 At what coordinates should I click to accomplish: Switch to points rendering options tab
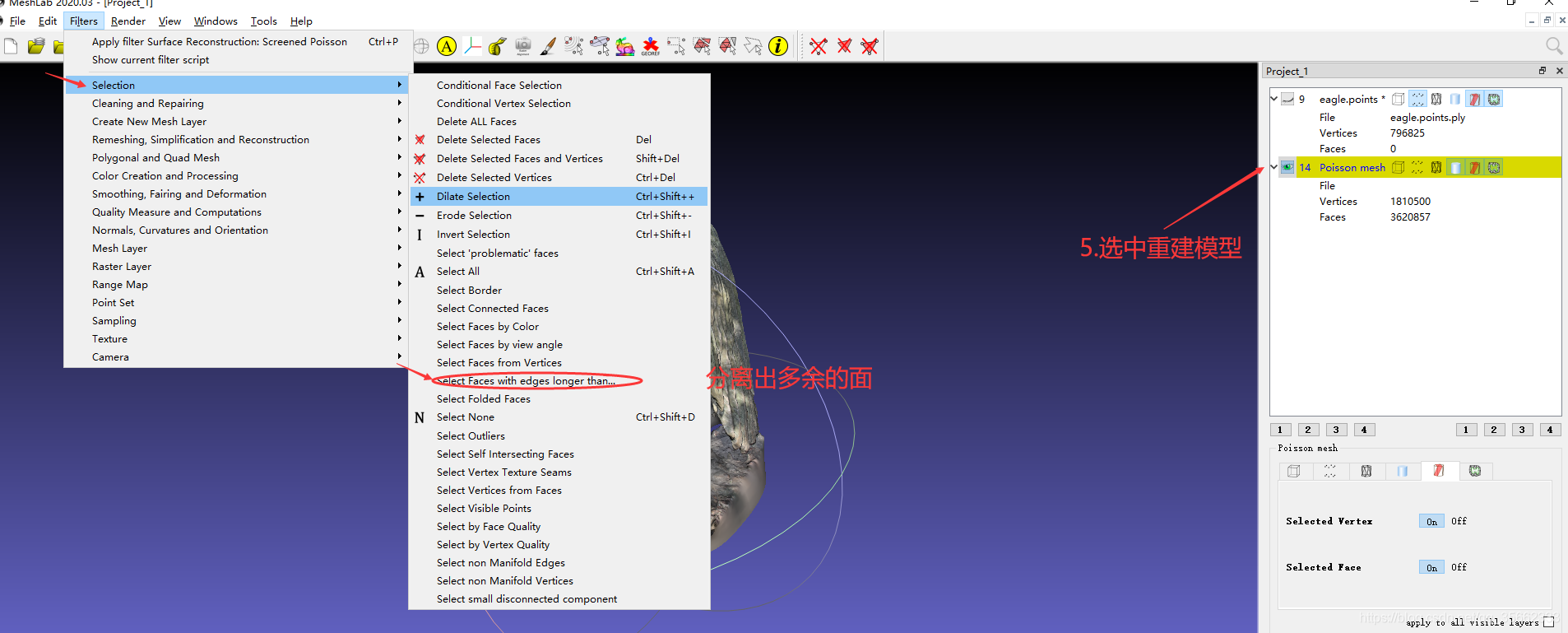click(1330, 471)
